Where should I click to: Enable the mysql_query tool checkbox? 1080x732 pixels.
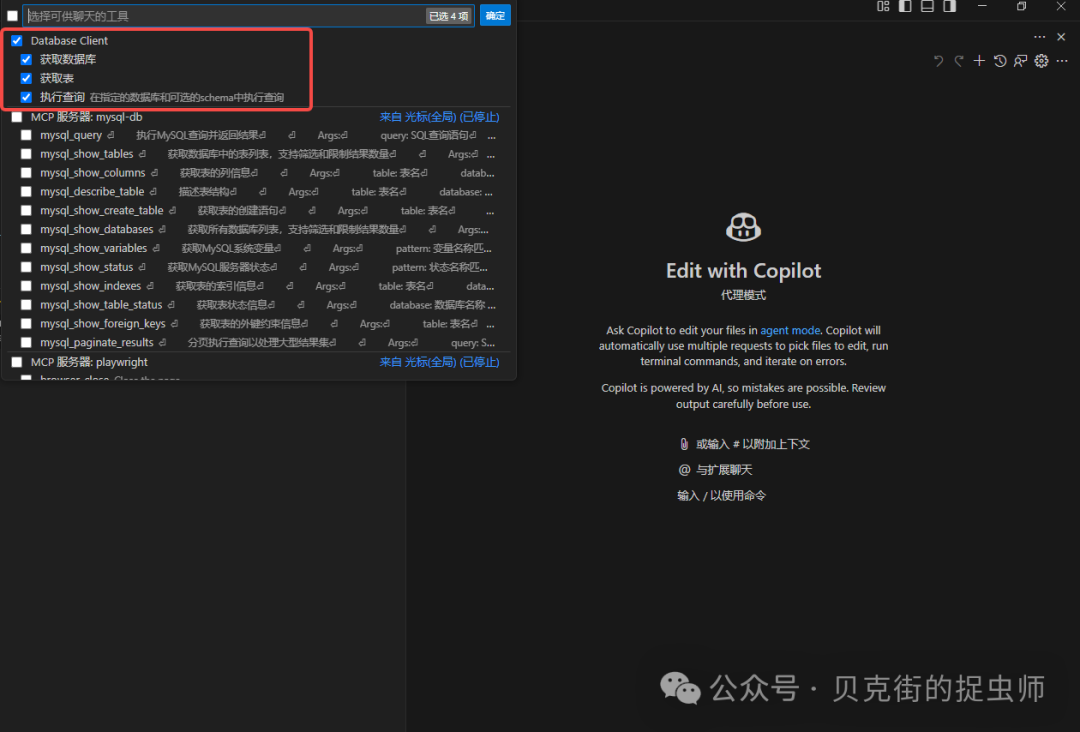click(26, 136)
